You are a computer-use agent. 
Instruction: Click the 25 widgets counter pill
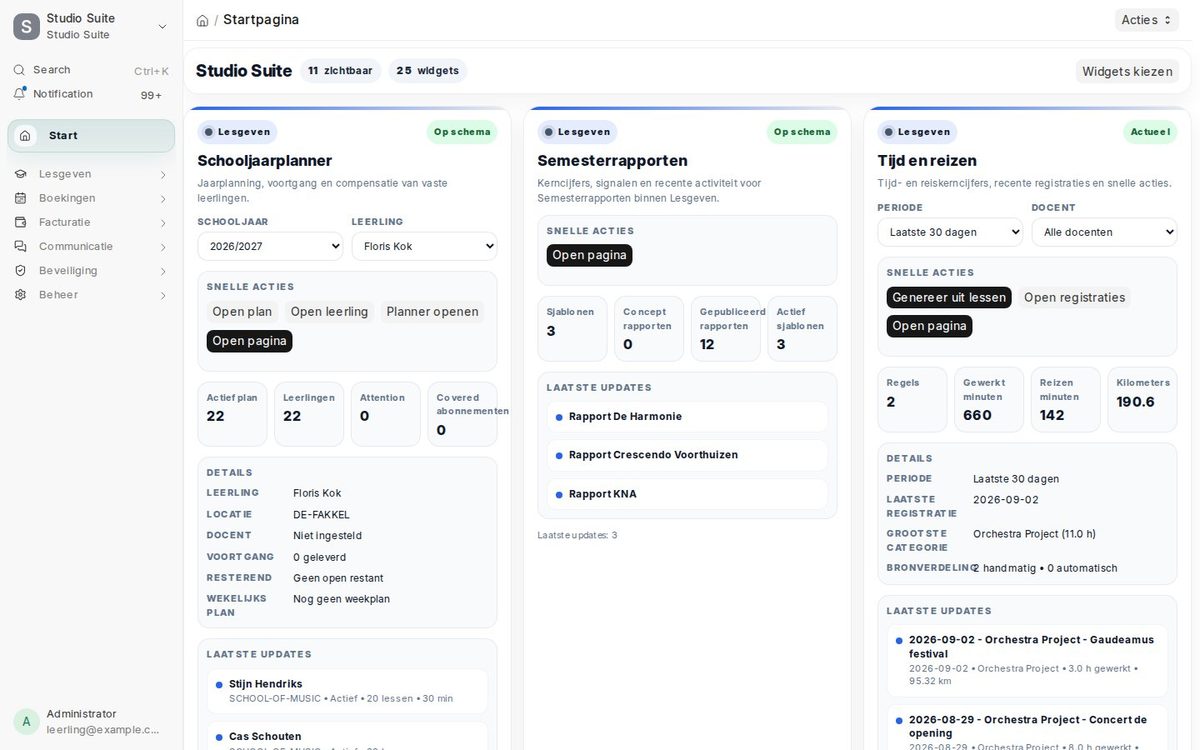[427, 71]
